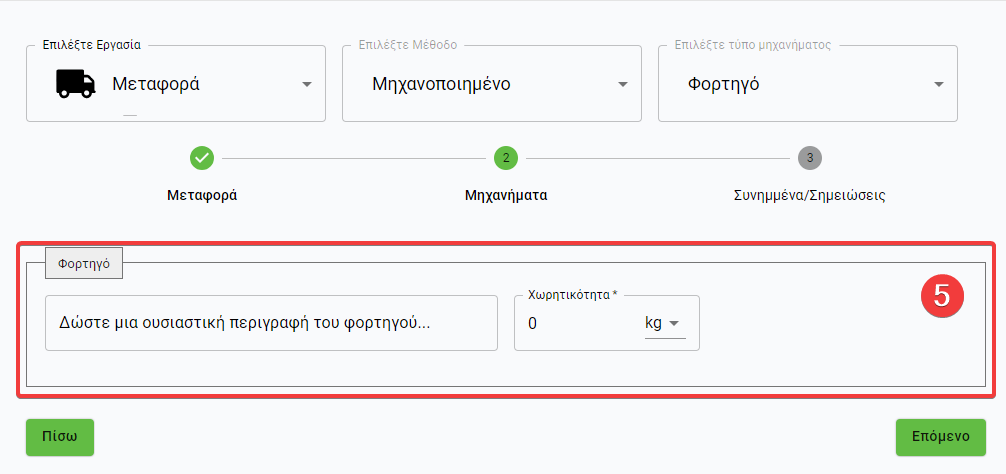Click the Φορτηγό section tab label
This screenshot has width=1006, height=474.
click(84, 265)
